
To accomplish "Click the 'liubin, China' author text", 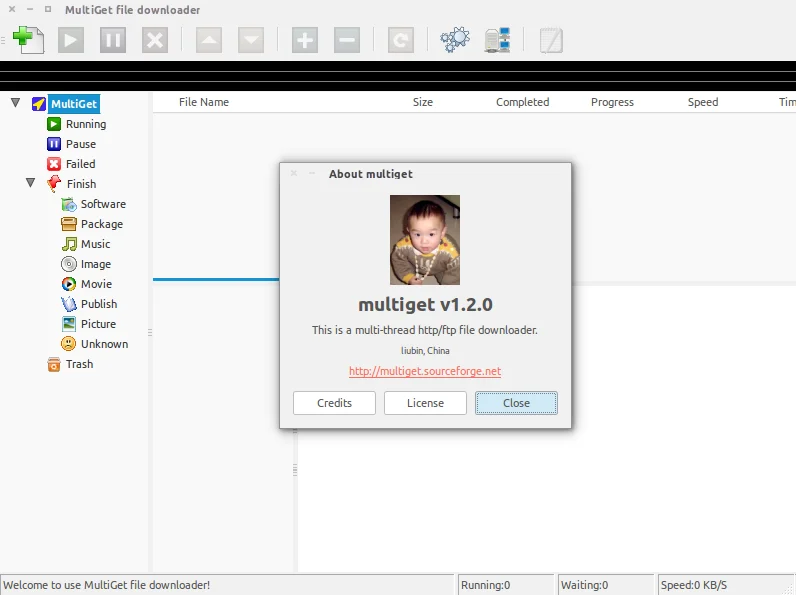I will (425, 351).
